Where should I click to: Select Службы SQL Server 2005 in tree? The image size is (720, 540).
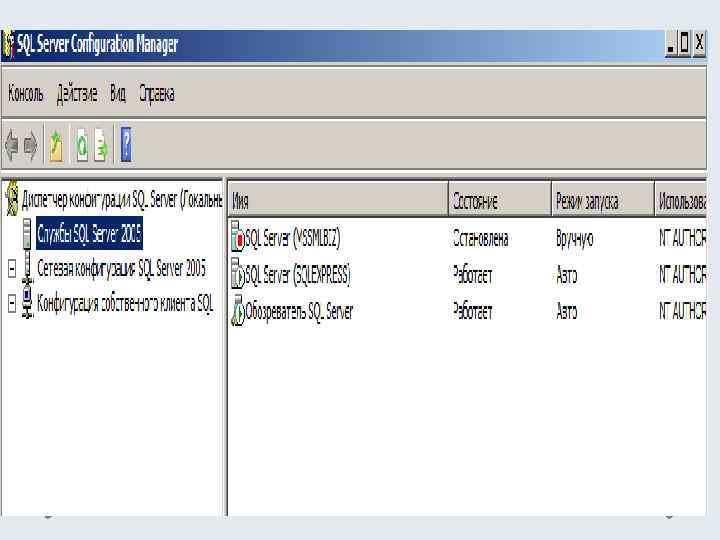(x=89, y=234)
